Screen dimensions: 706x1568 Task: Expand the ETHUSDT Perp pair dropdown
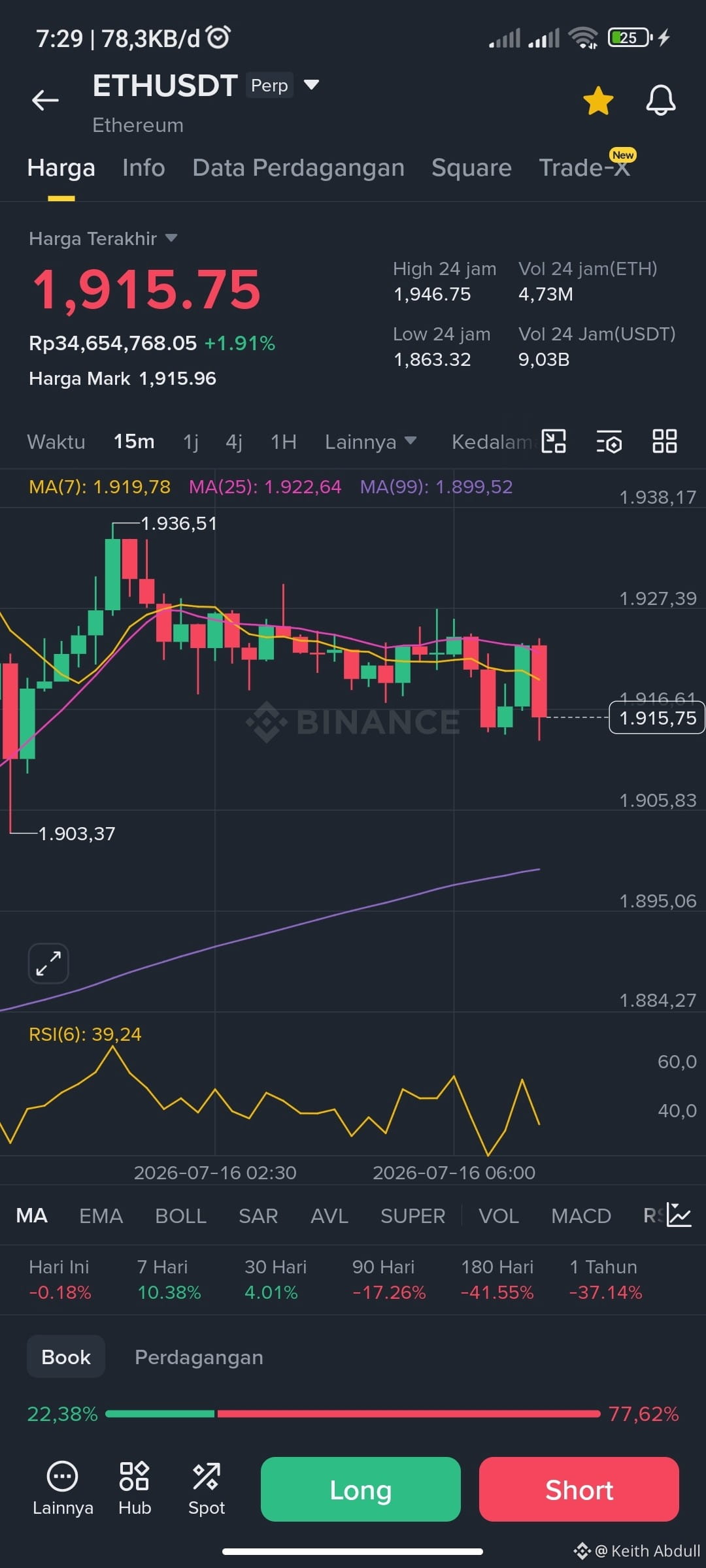pos(312,85)
